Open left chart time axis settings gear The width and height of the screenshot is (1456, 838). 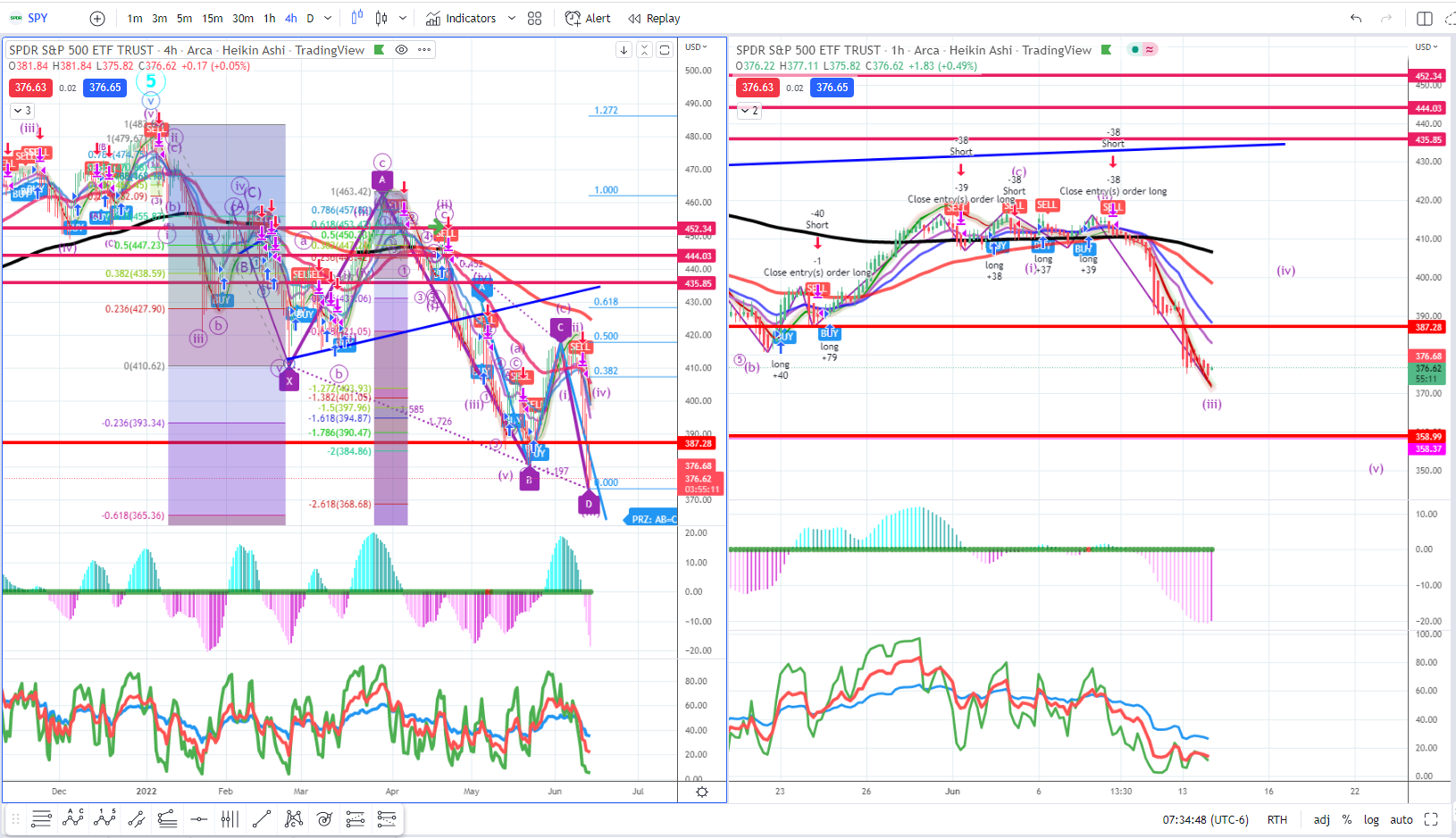pyautogui.click(x=702, y=792)
